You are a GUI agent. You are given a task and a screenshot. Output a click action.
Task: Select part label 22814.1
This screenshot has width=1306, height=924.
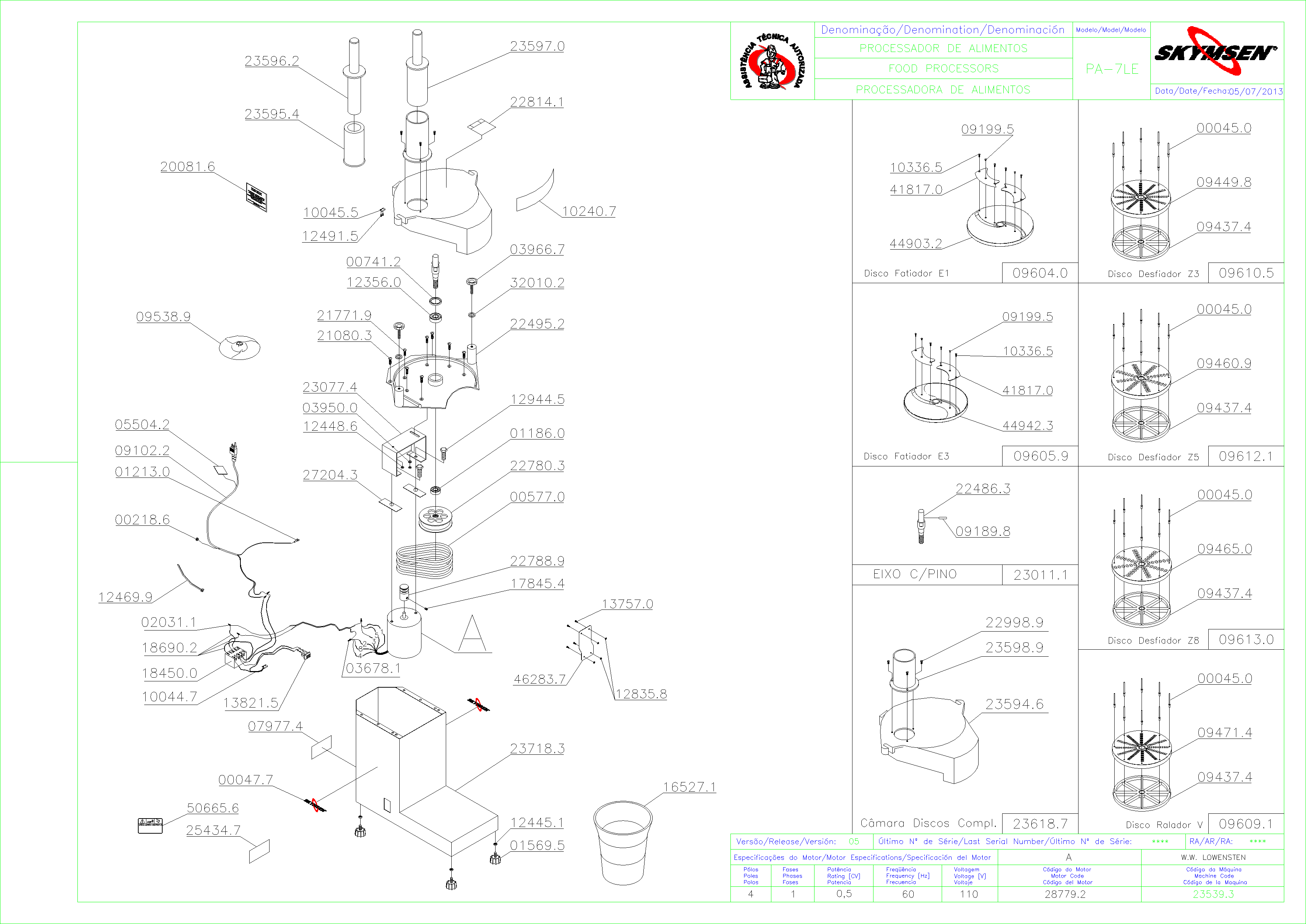click(x=537, y=102)
